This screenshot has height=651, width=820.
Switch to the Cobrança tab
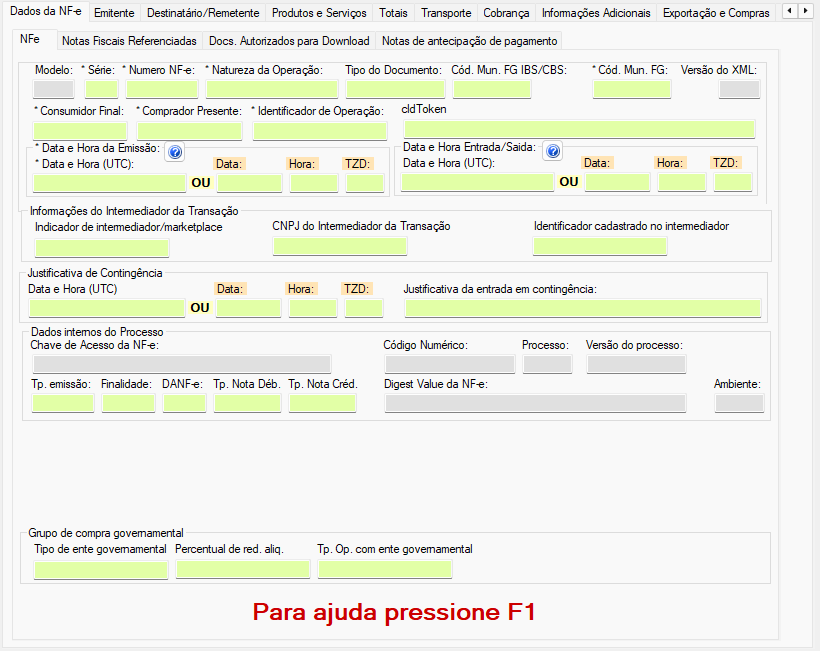point(506,13)
